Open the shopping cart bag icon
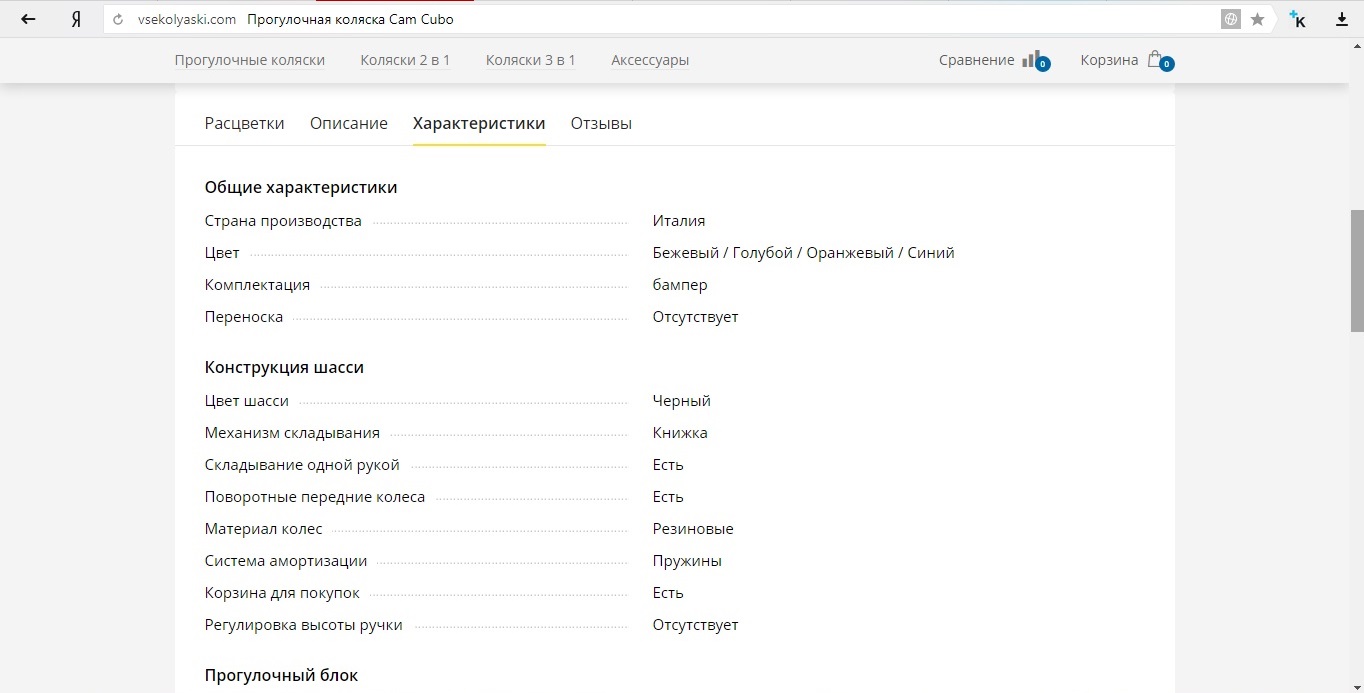 pos(1160,60)
